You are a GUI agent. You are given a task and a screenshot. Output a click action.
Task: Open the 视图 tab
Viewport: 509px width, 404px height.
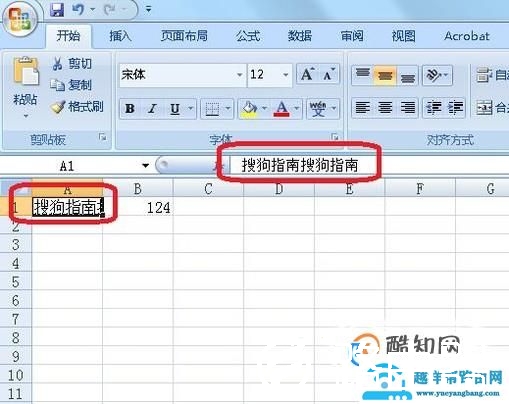coord(403,36)
